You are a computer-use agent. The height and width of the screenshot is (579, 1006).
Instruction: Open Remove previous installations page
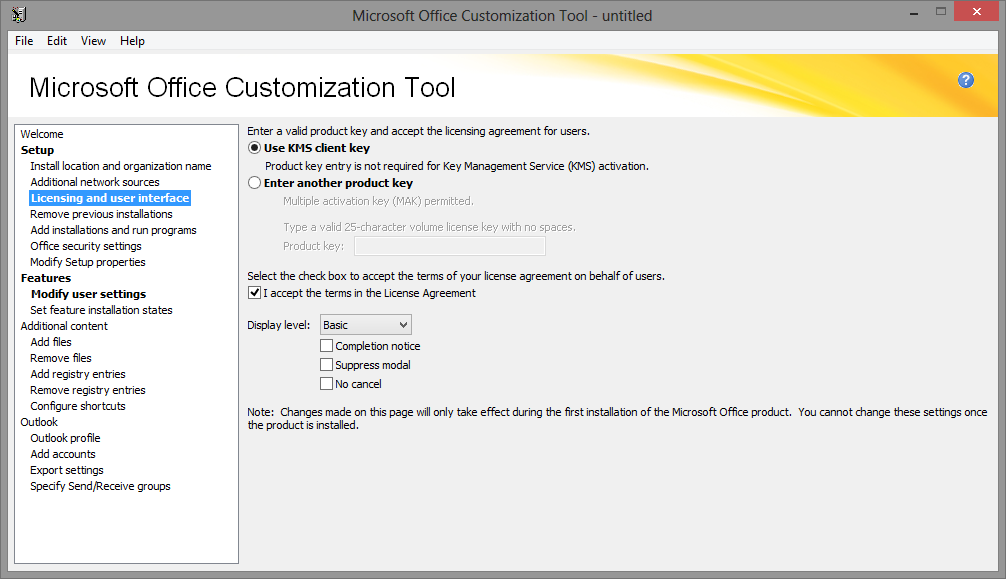click(x=101, y=214)
